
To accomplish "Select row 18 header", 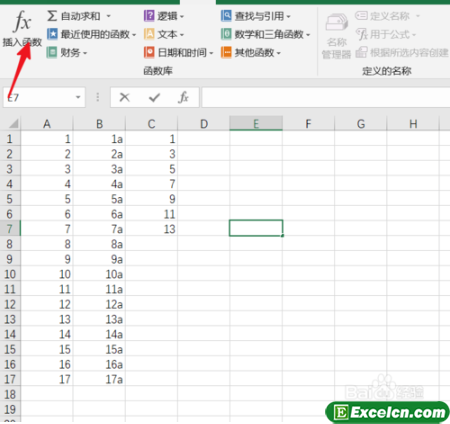I will (10, 394).
